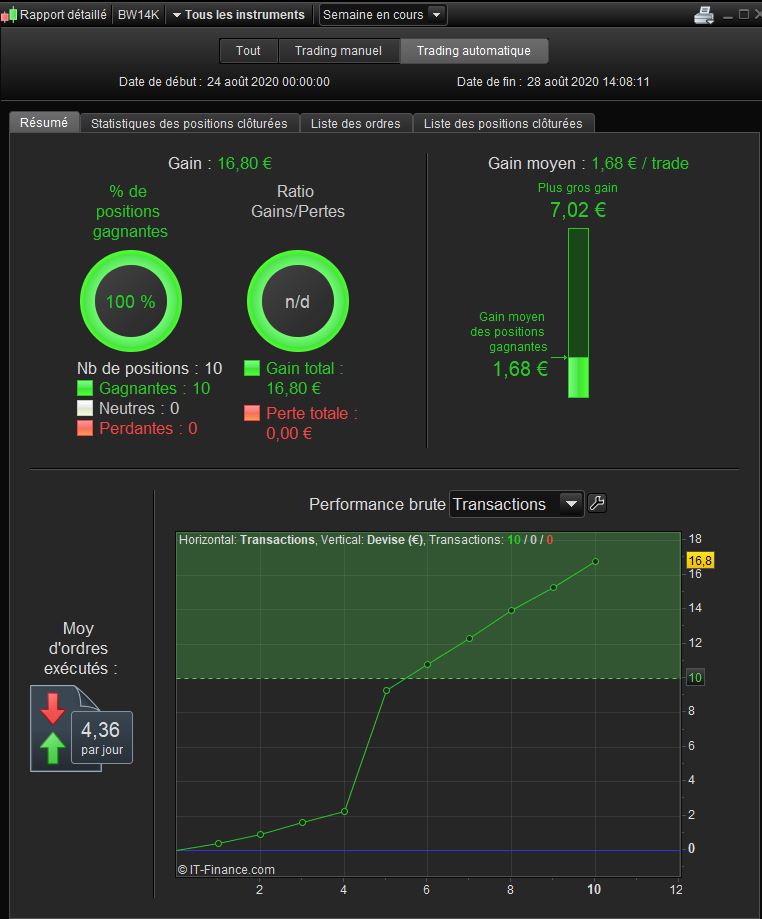The image size is (762, 919).
Task: Click the 100 % winning positions gauge
Action: pyautogui.click(x=131, y=301)
